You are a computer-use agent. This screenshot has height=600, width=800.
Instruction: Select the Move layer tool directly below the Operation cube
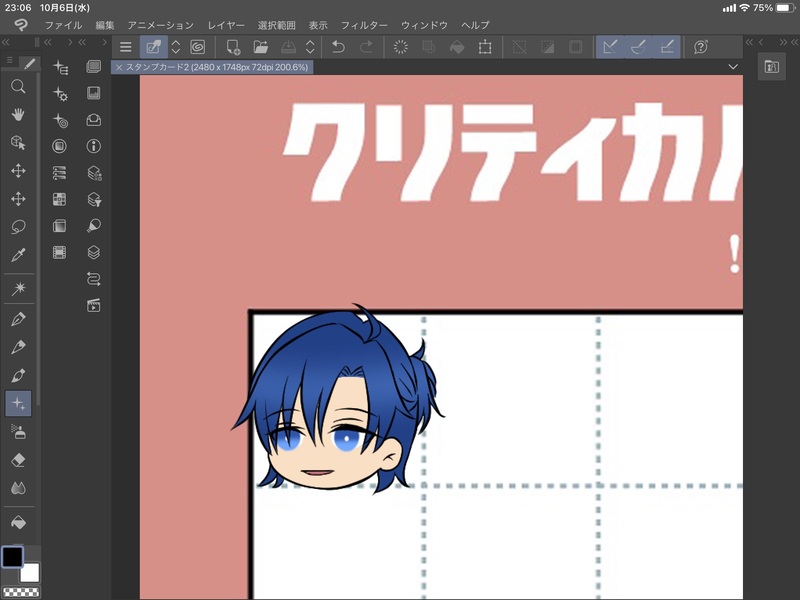[18, 170]
